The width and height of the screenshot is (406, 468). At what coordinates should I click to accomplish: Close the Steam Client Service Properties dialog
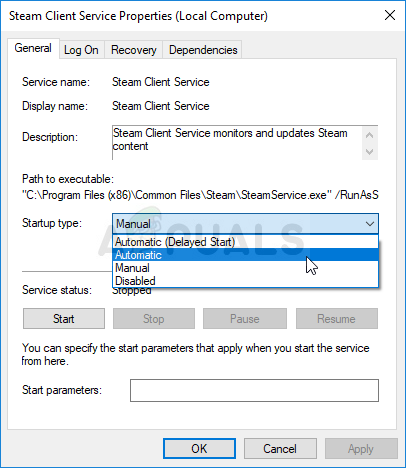tap(390, 16)
